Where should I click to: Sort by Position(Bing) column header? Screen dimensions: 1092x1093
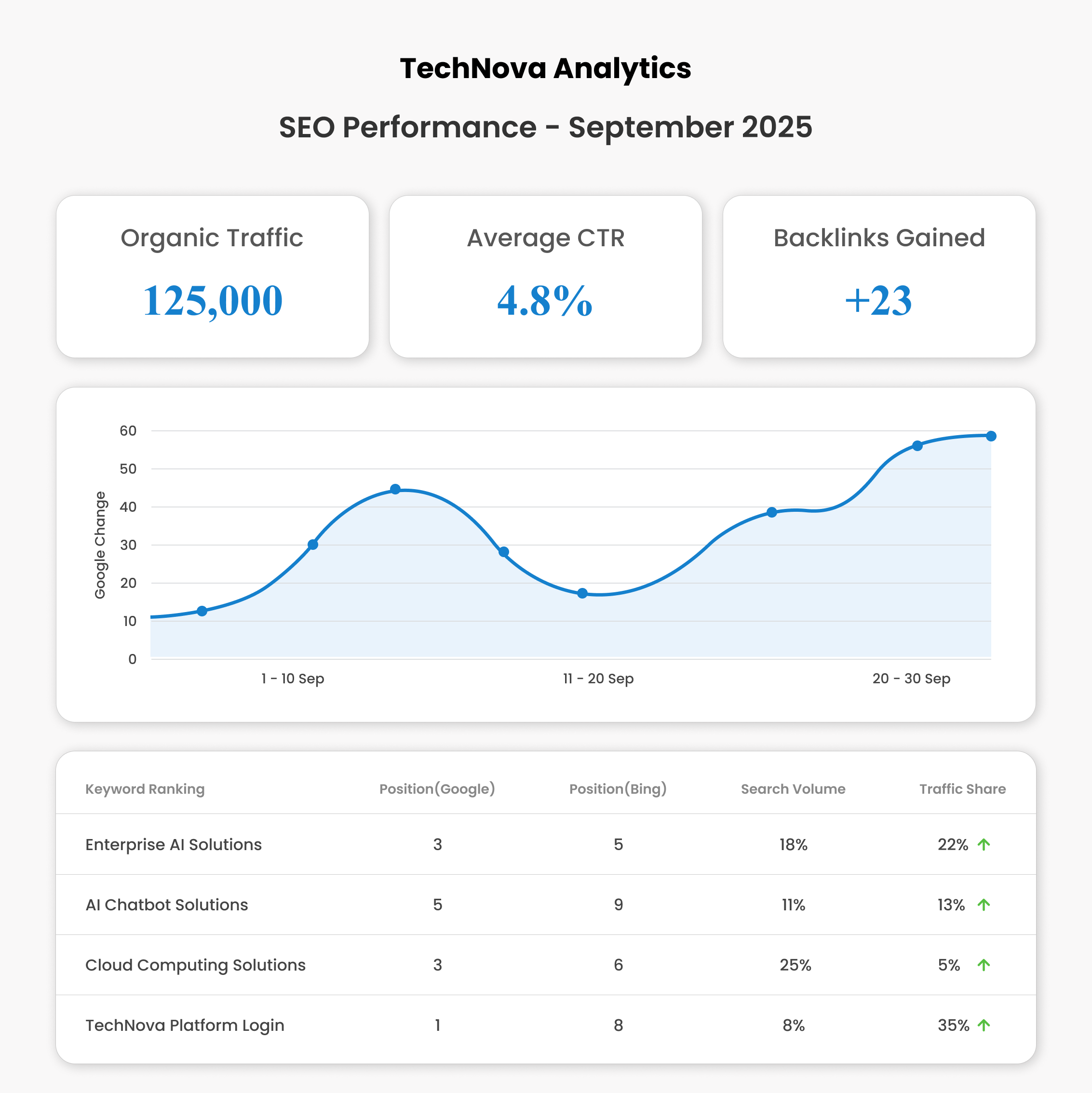[618, 789]
